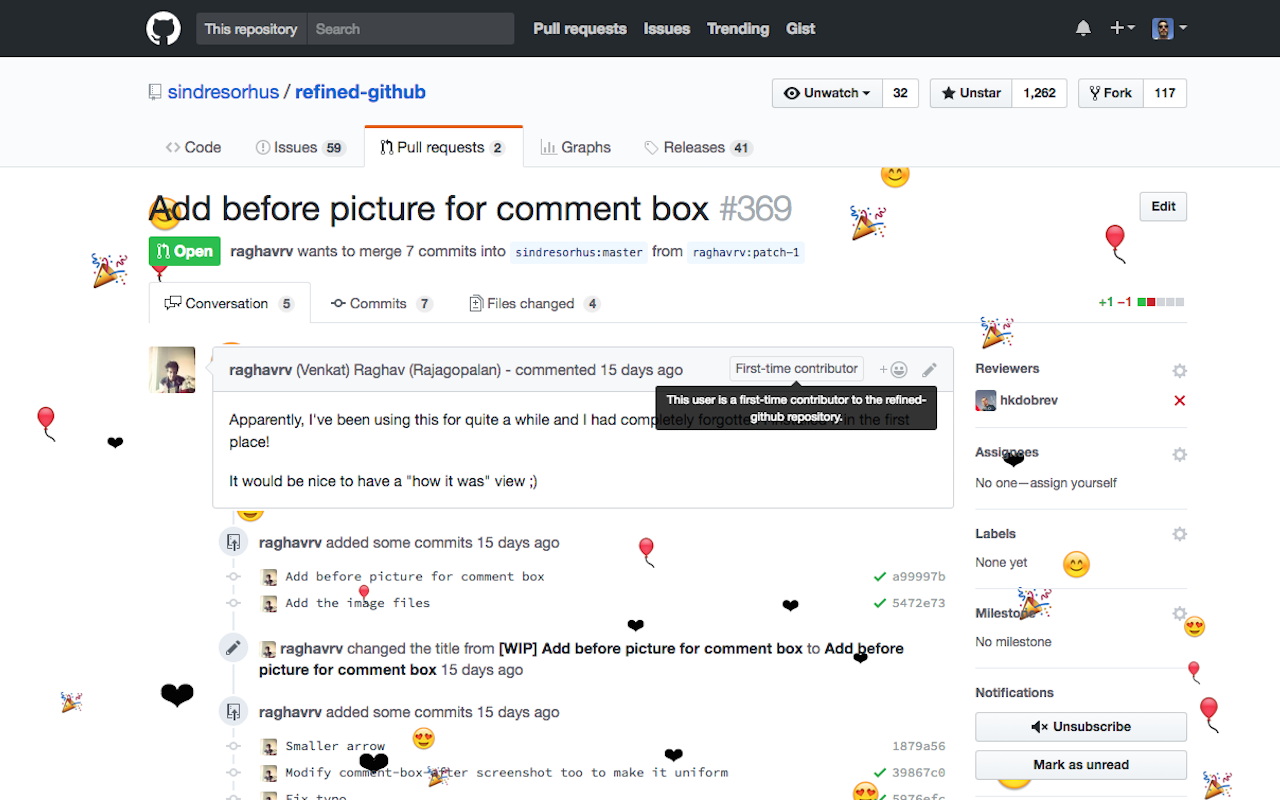This screenshot has height=800, width=1280.
Task: Edit the comment with the pencil icon
Action: pyautogui.click(x=929, y=370)
